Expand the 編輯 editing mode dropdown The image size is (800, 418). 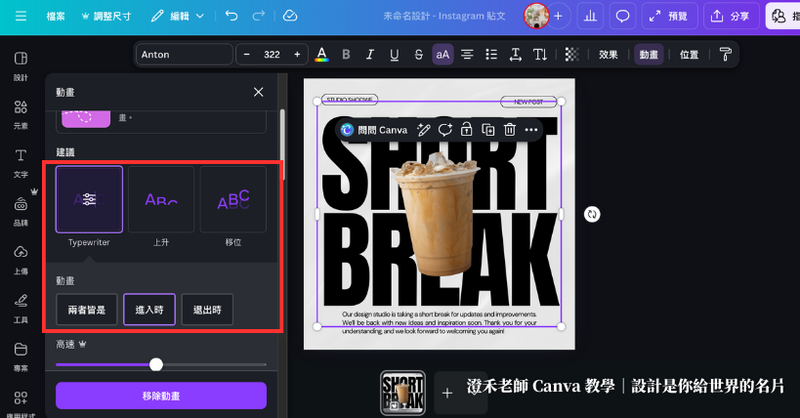tap(178, 16)
